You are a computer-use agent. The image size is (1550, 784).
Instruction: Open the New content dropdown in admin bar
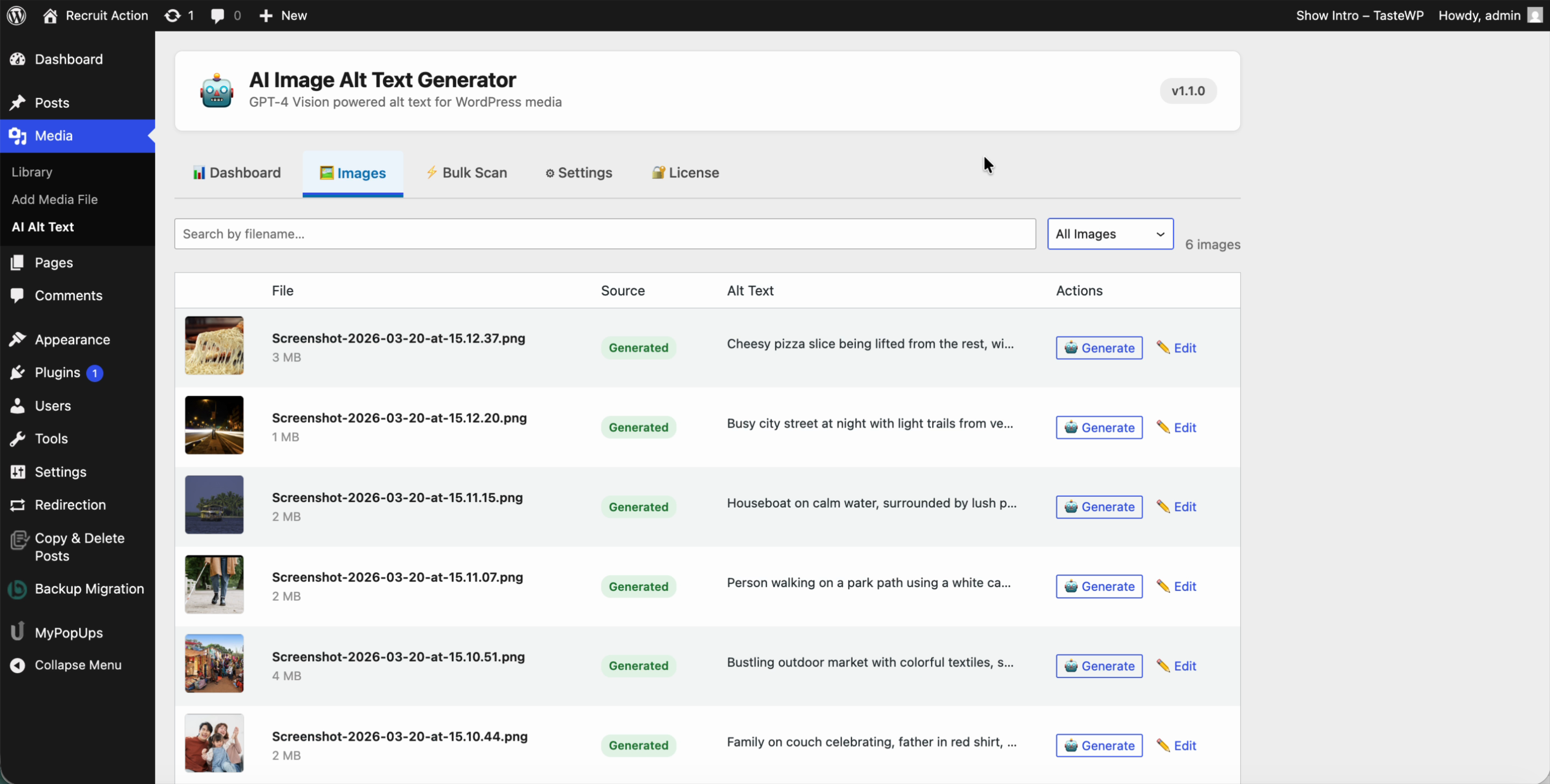[x=283, y=16]
